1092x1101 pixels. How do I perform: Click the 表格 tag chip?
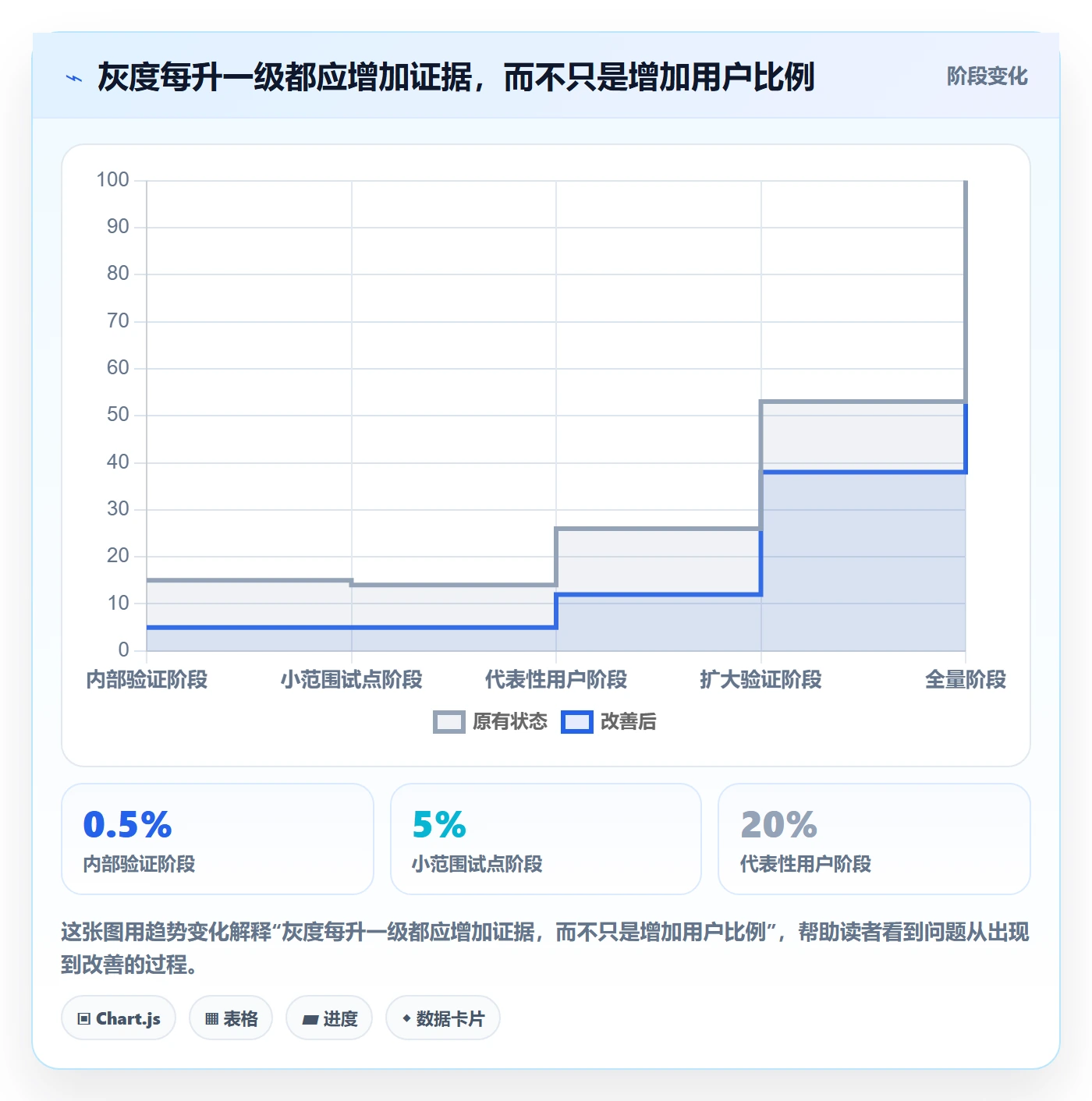(x=231, y=1018)
